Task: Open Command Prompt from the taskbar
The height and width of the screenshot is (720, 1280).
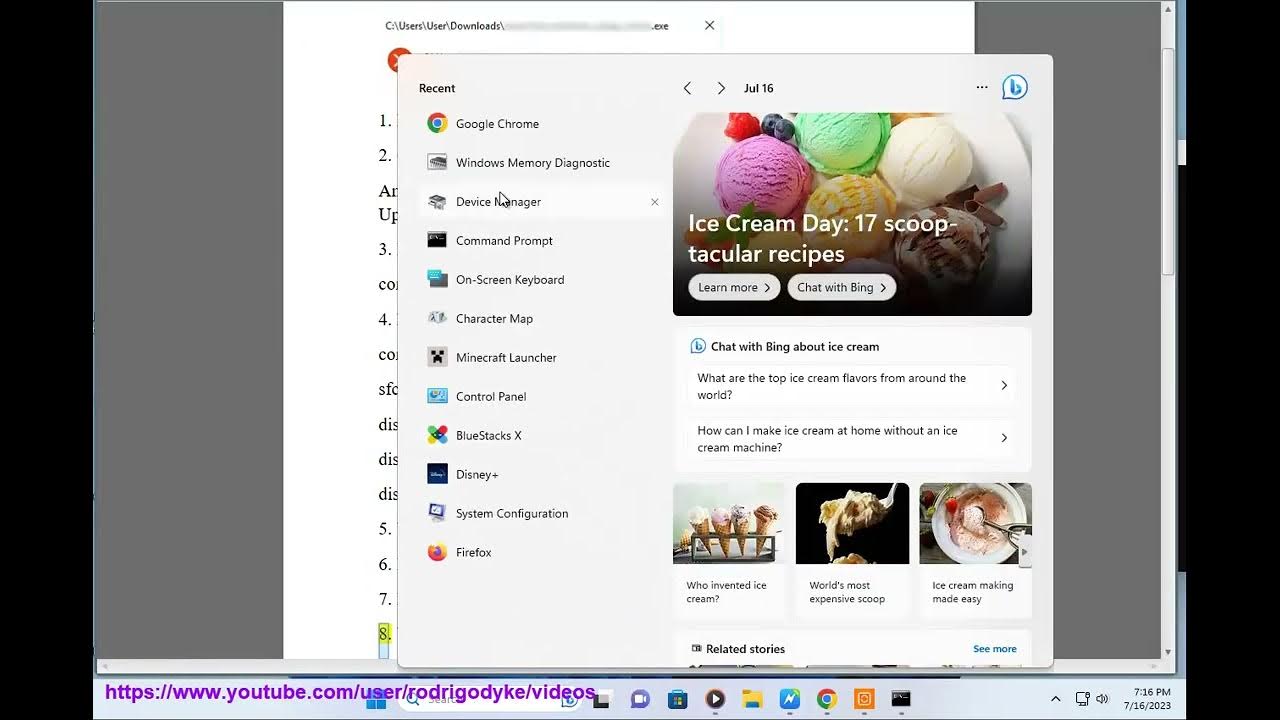Action: pyautogui.click(x=901, y=700)
